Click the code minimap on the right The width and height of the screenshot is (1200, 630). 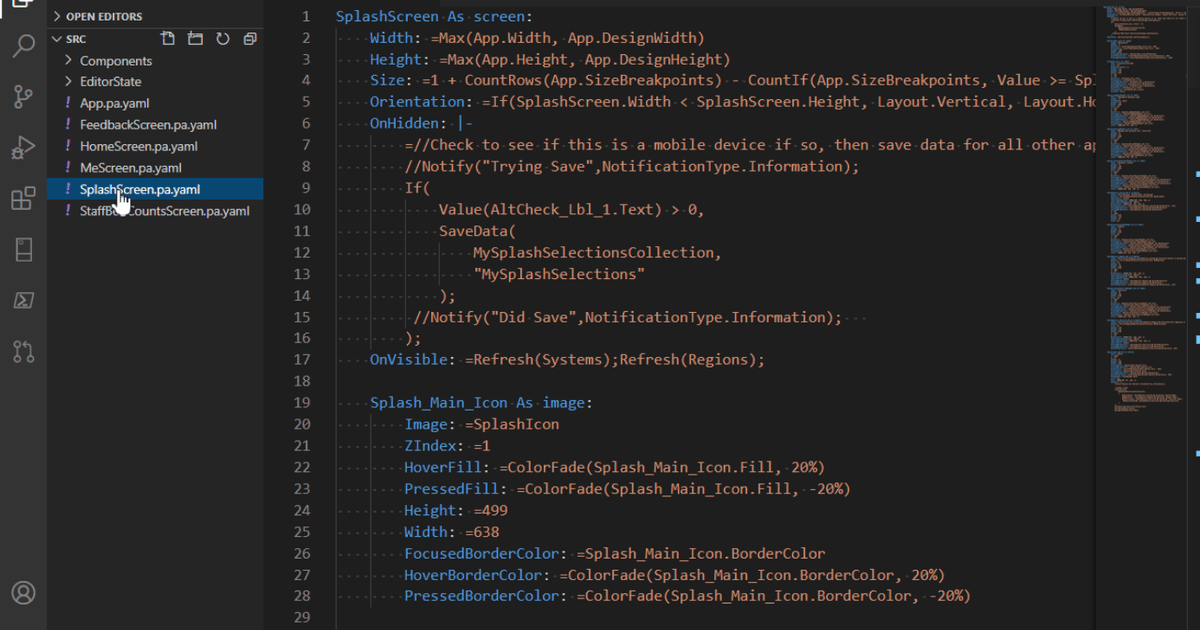click(1146, 210)
